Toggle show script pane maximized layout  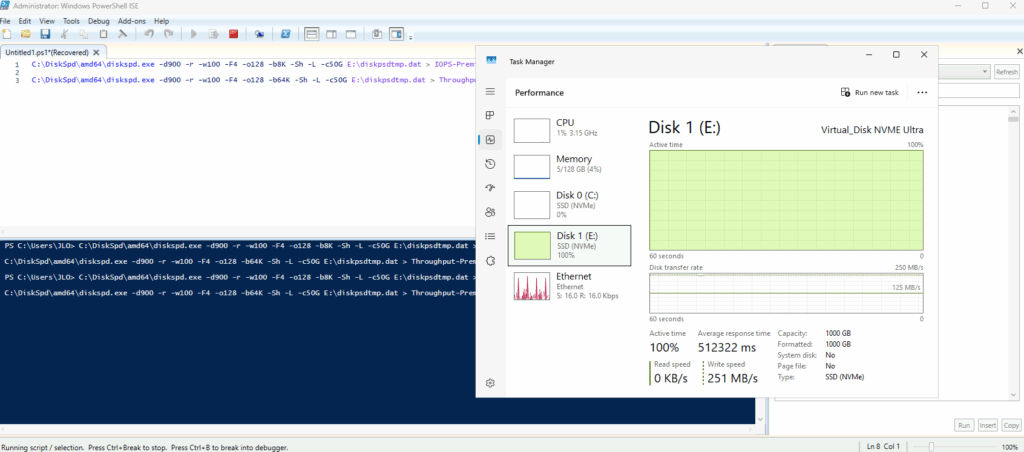350,34
